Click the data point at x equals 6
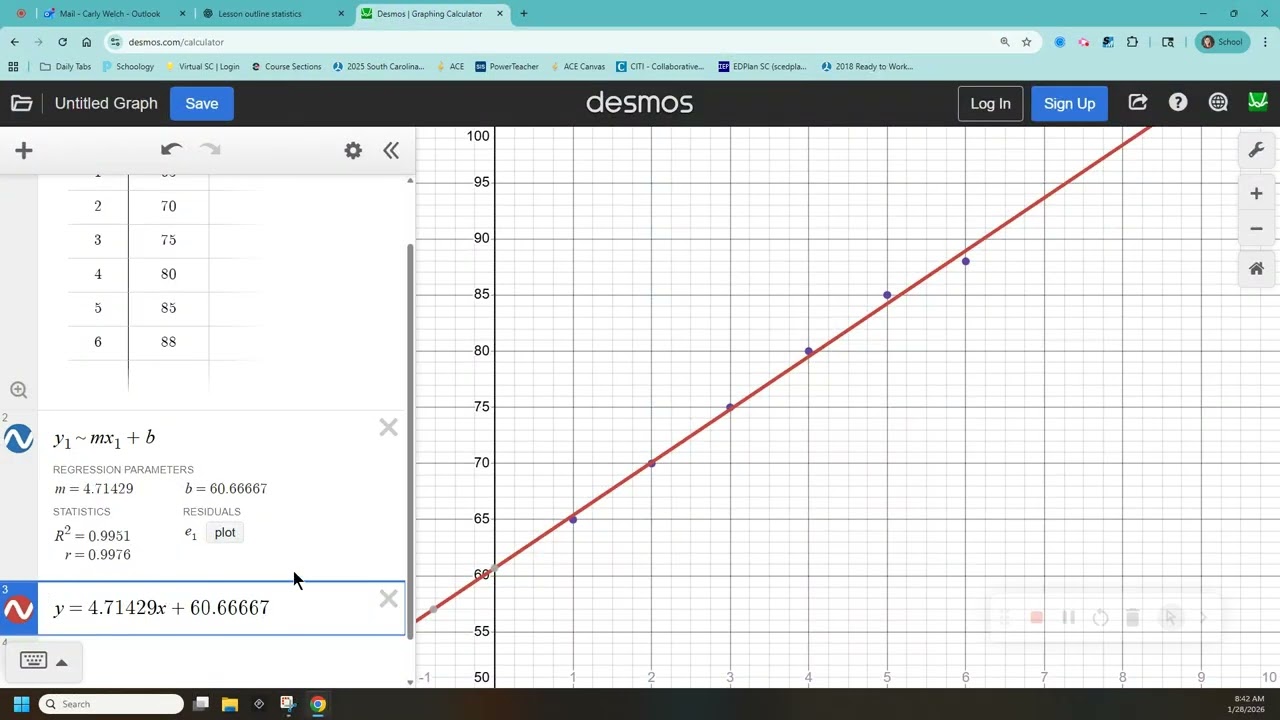 tap(965, 261)
